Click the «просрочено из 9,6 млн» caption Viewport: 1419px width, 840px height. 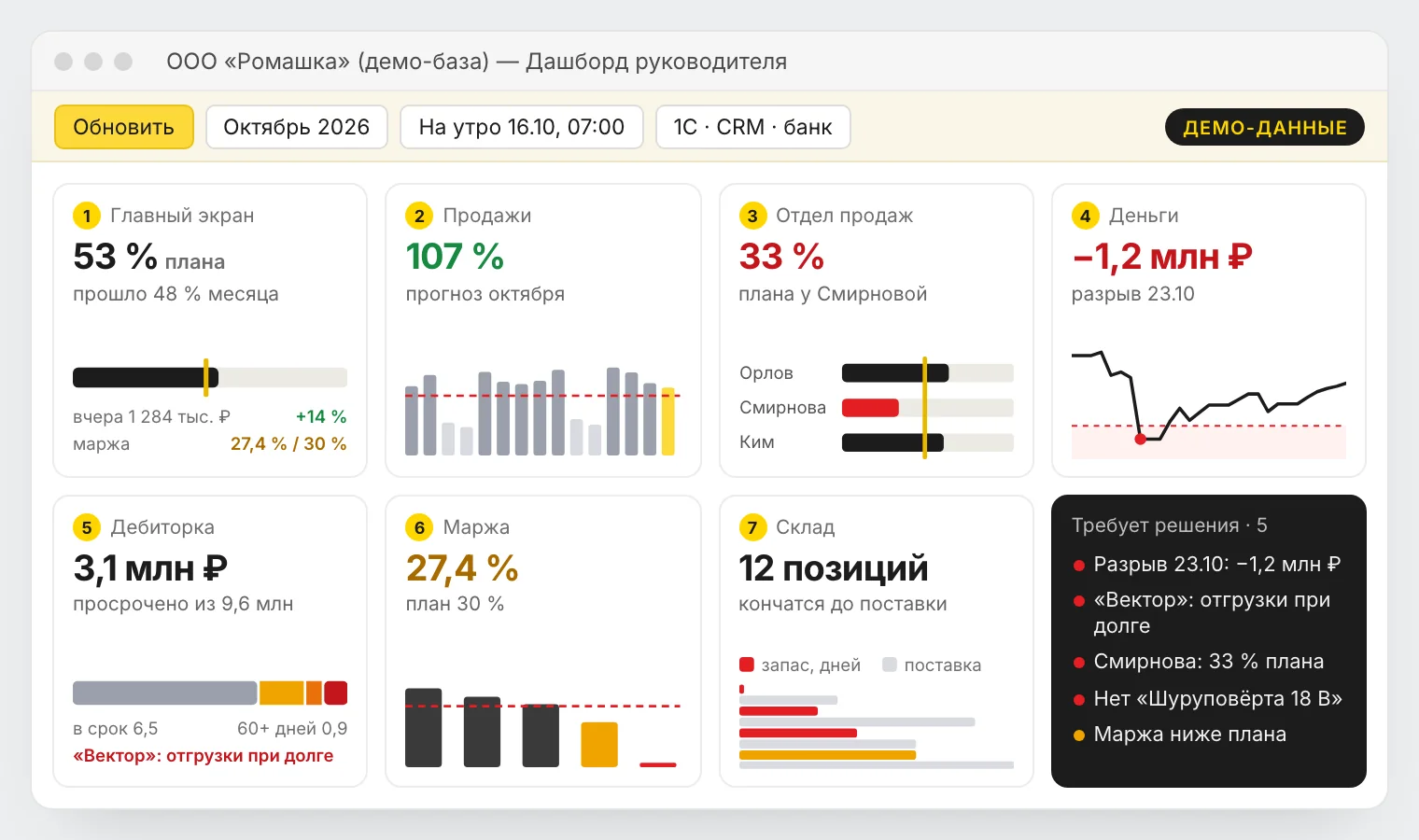[183, 604]
